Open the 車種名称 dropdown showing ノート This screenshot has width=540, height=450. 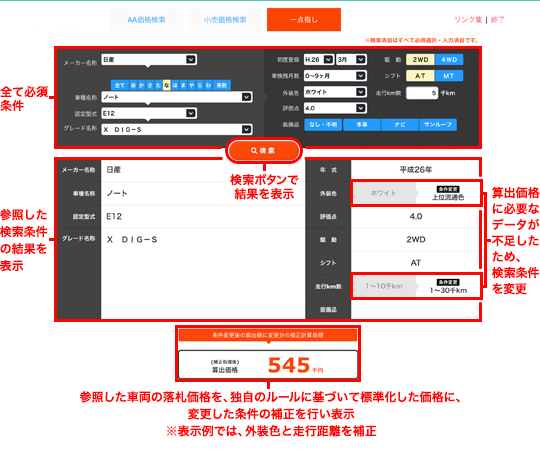177,97
